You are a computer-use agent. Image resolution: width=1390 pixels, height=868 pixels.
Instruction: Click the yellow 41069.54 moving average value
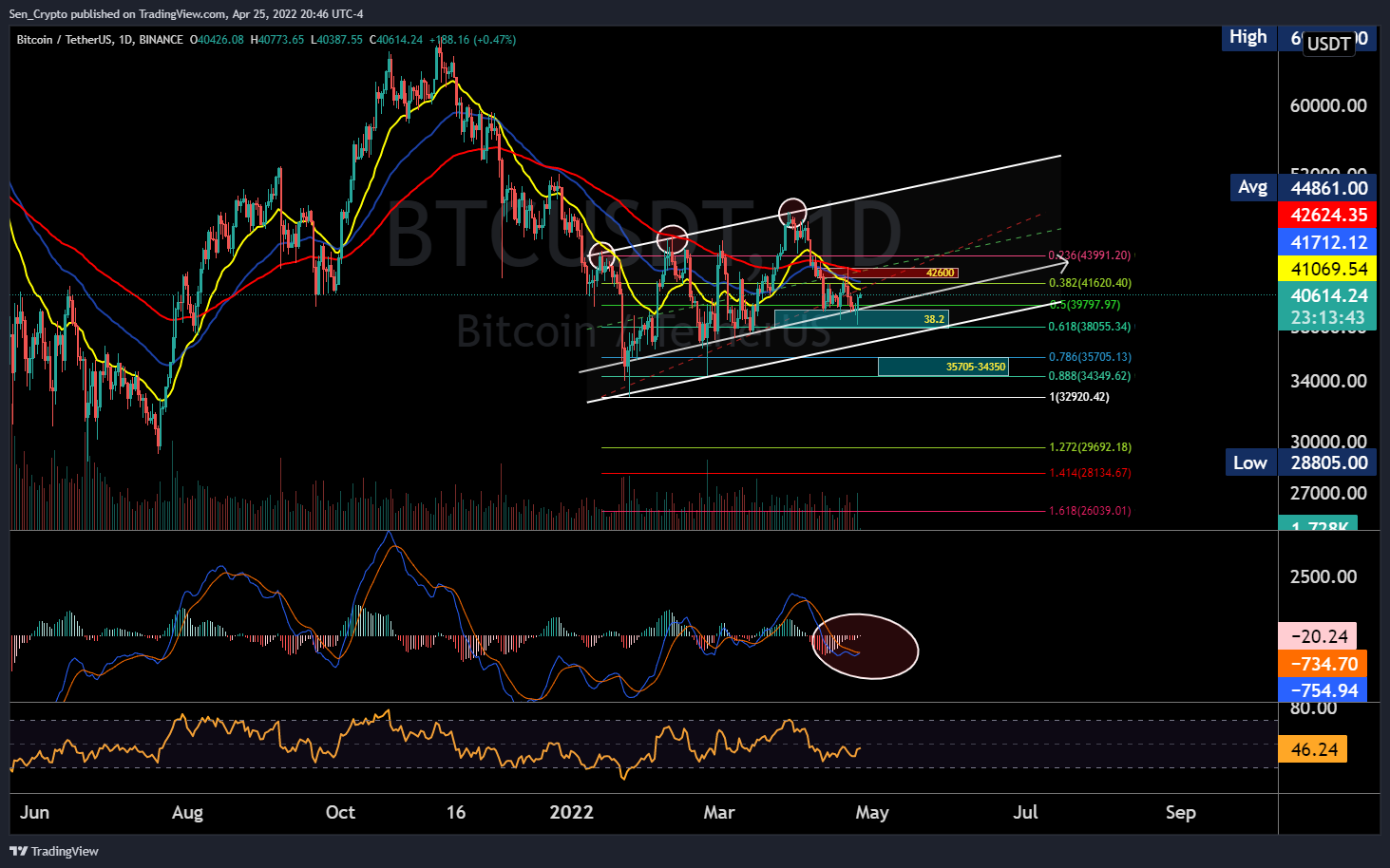1328,269
